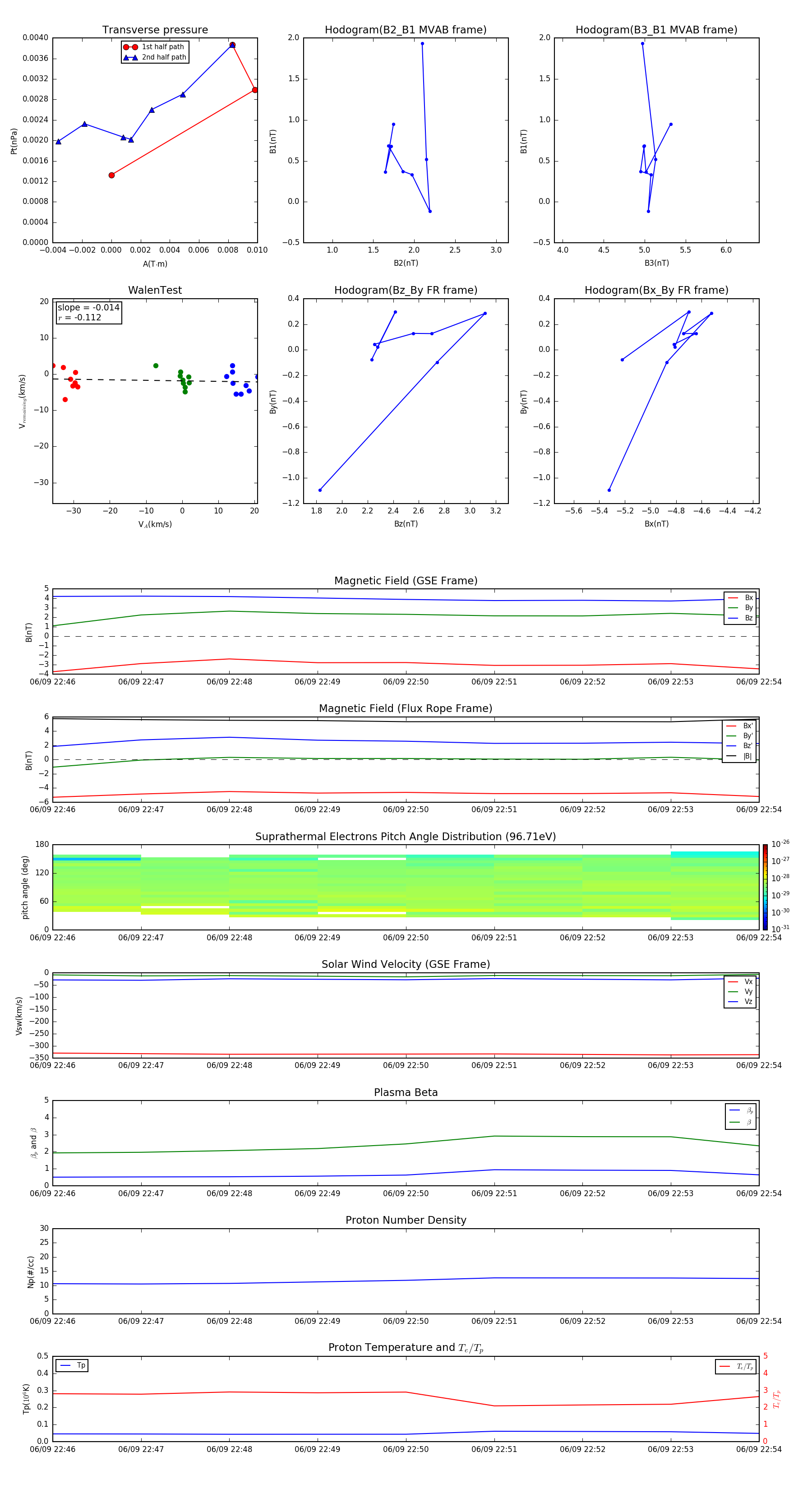
Task: Click the '1st half path' legend entry
Action: (154, 47)
